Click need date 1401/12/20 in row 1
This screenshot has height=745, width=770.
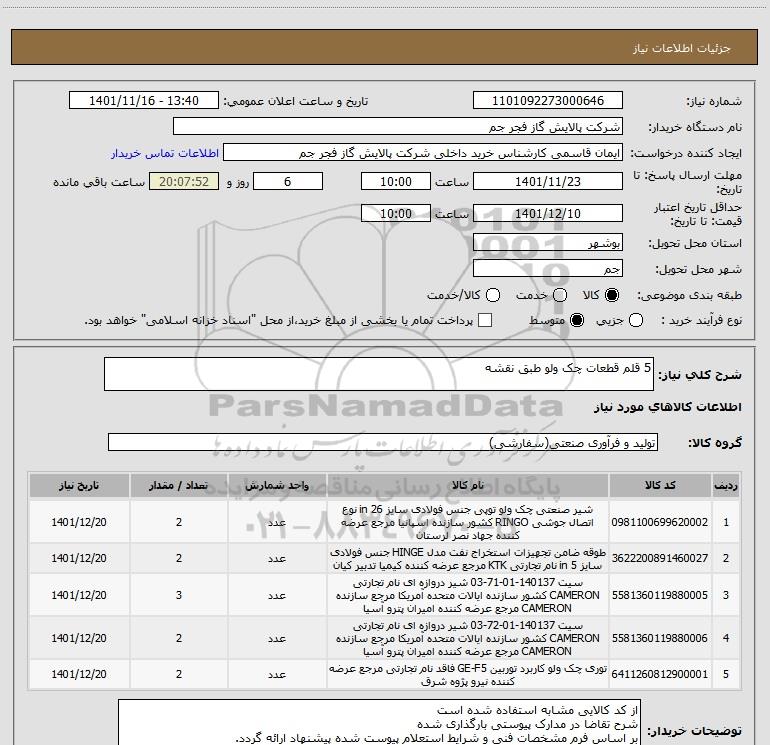[x=79, y=522]
